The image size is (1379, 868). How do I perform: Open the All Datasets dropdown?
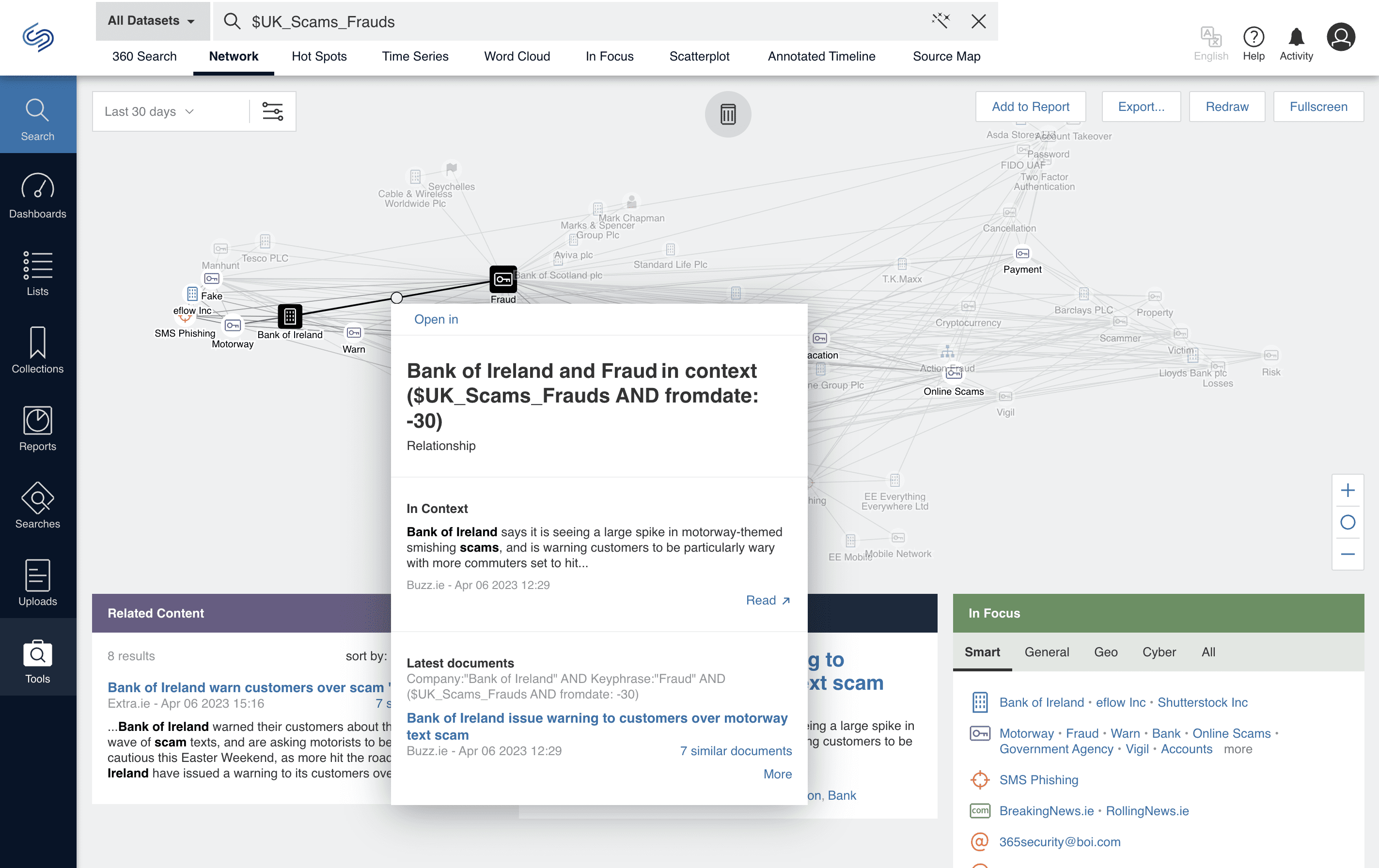152,21
